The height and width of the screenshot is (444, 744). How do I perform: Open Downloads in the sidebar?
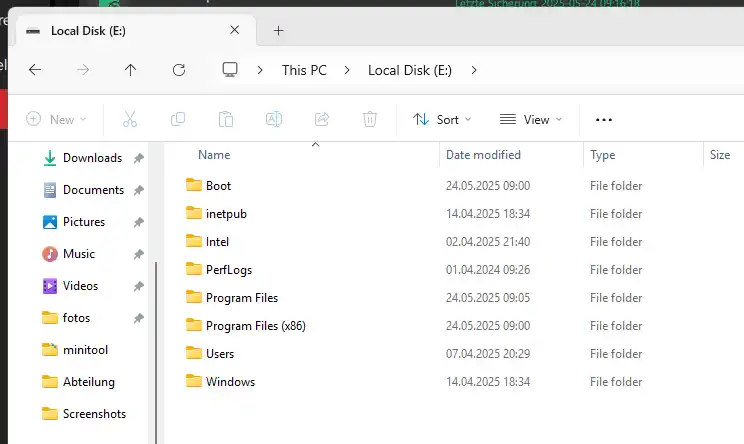[x=93, y=158]
